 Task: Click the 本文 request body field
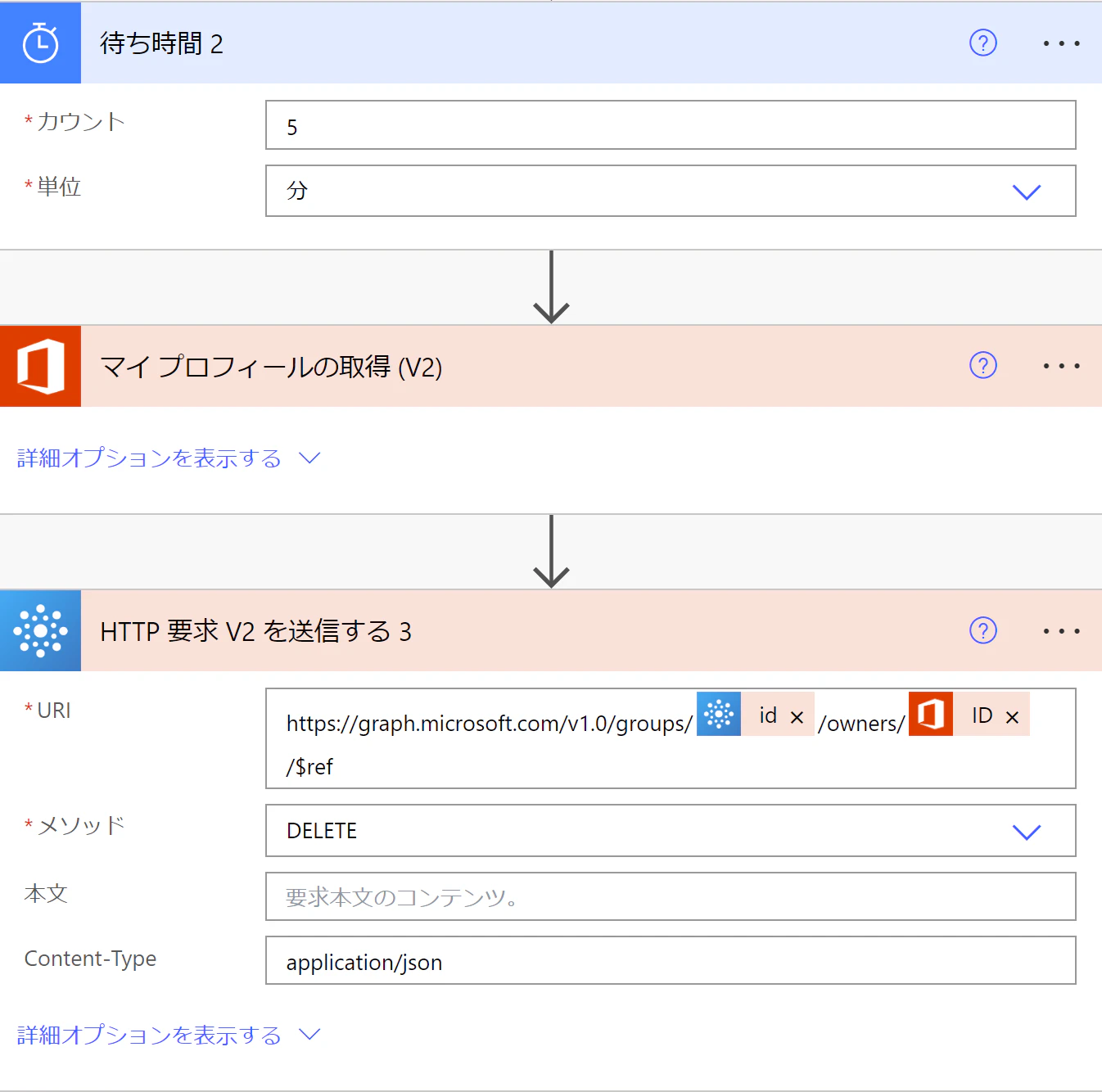[x=671, y=896]
